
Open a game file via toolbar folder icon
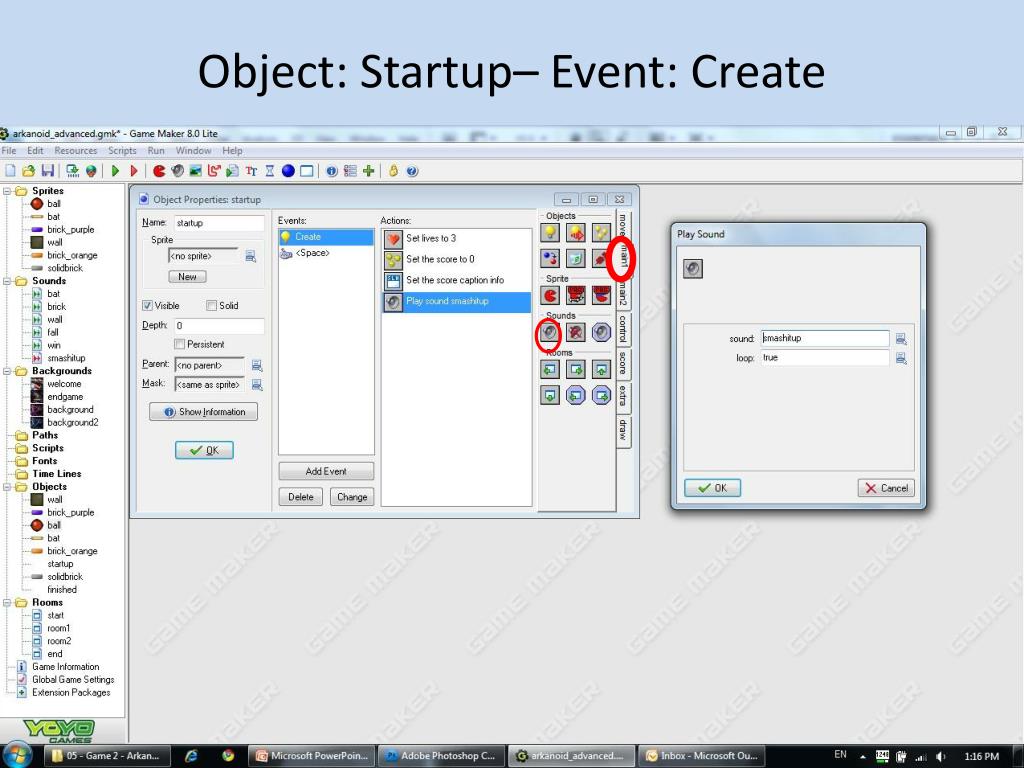click(x=29, y=171)
